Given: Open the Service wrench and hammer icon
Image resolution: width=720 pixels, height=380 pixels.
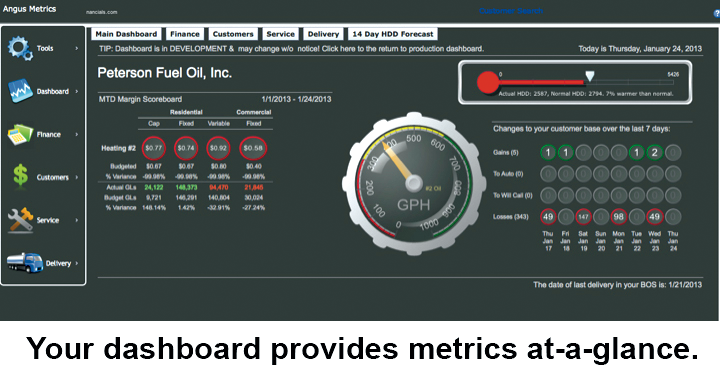Looking at the screenshot, I should [x=20, y=220].
